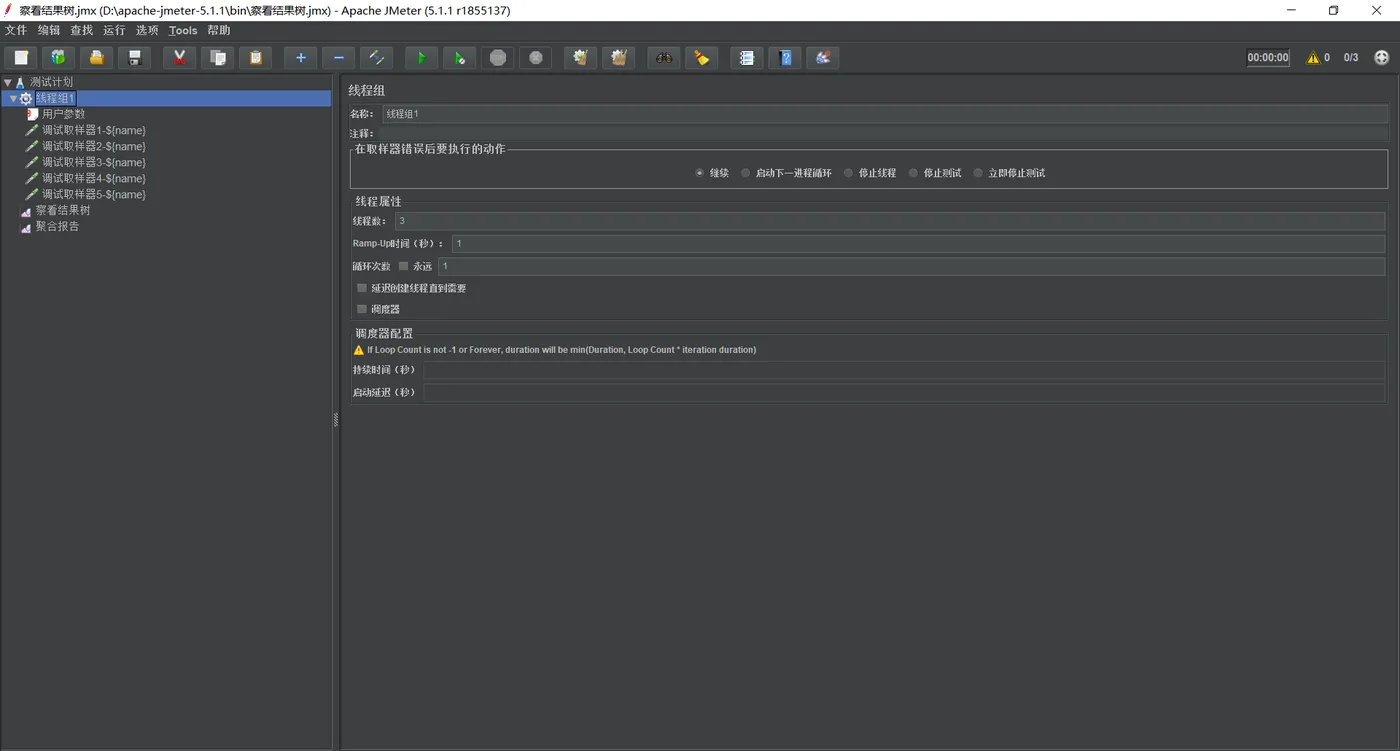
Task: Click the 线程数 input field
Action: (x=890, y=221)
